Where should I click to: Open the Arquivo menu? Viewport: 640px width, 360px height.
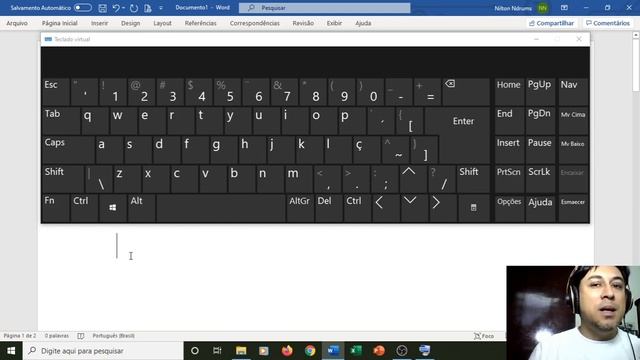pos(17,23)
